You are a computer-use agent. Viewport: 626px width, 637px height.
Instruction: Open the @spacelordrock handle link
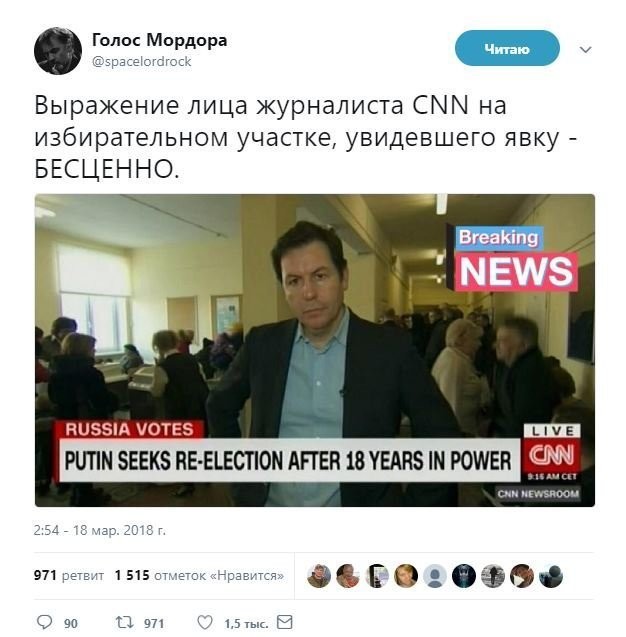(x=141, y=62)
